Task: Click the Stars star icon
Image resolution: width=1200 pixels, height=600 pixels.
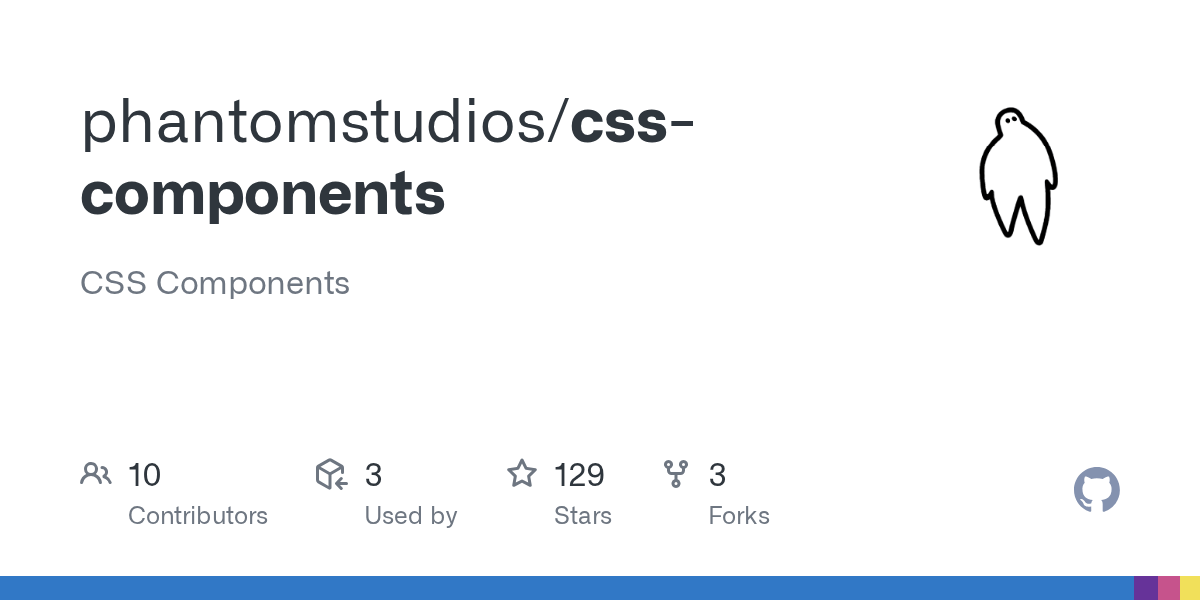Action: click(522, 474)
